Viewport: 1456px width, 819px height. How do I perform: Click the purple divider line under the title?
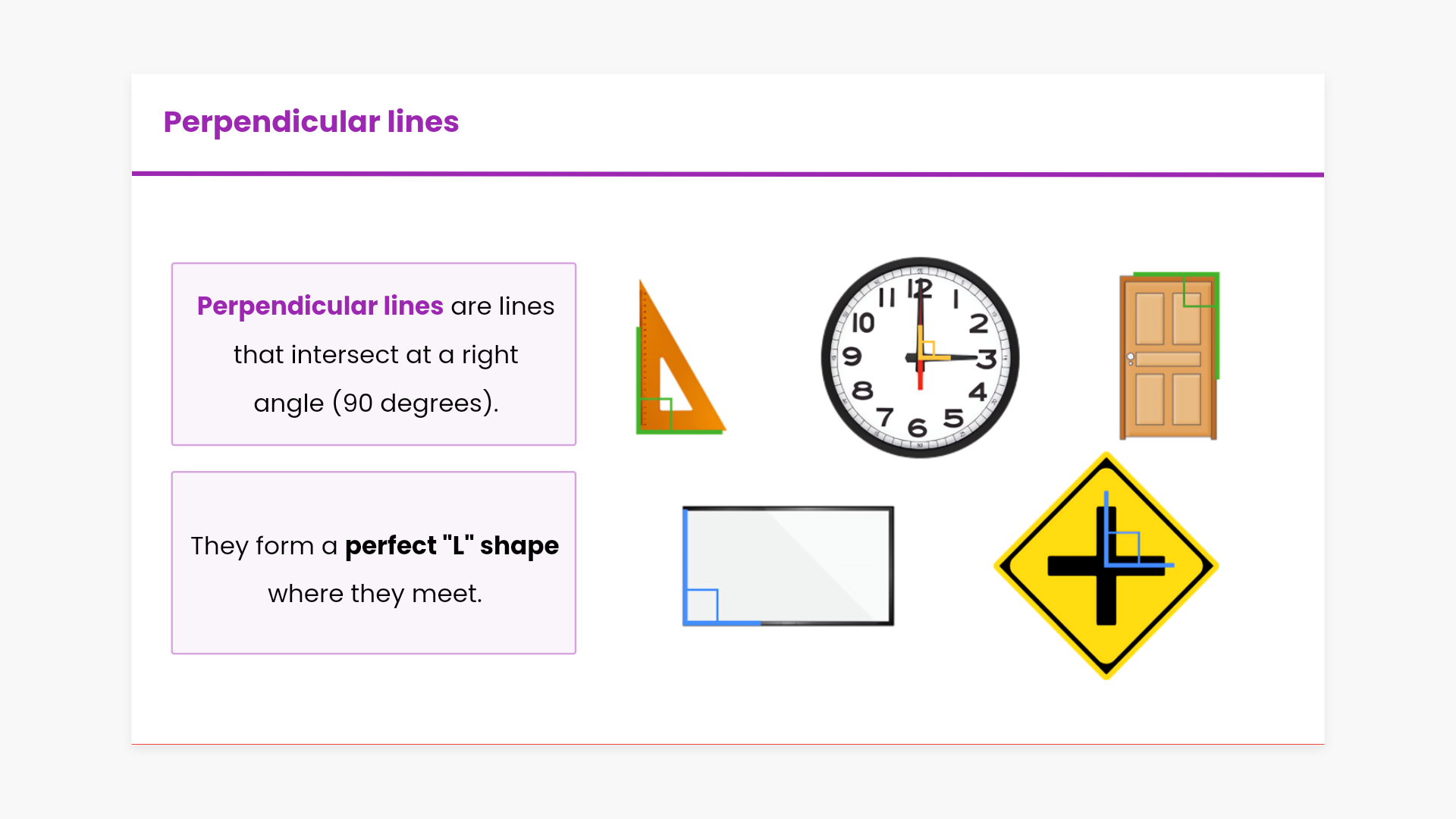pyautogui.click(x=728, y=174)
